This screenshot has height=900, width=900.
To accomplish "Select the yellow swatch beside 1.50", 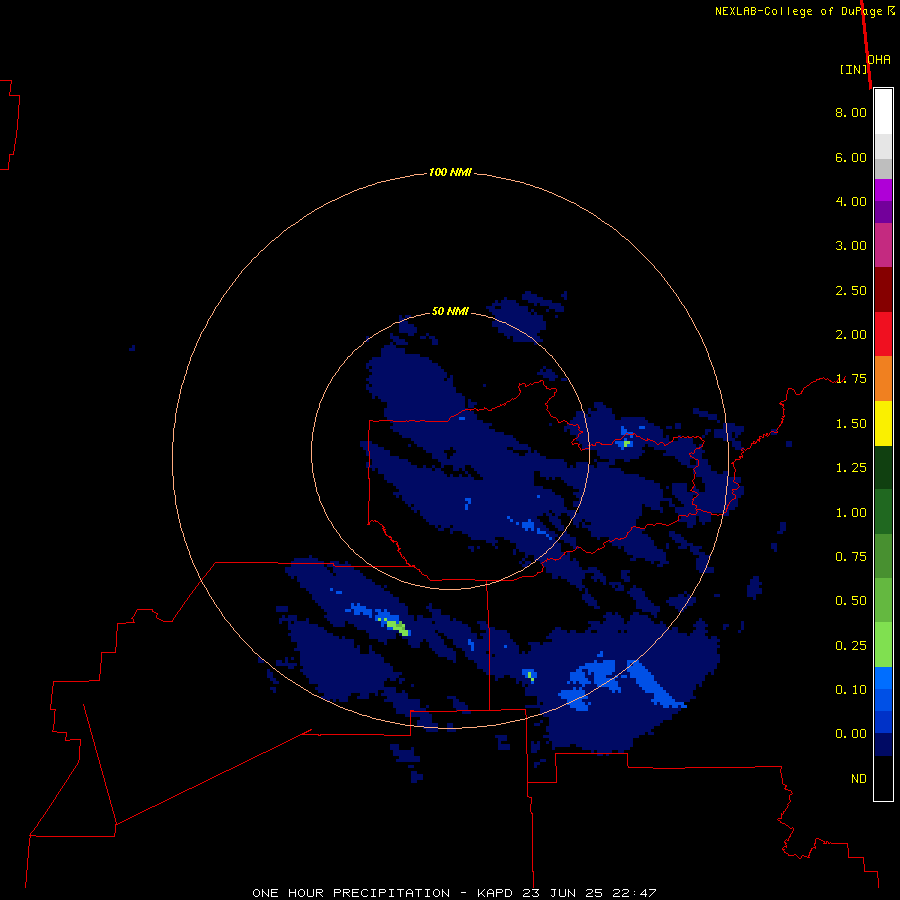I will [x=883, y=424].
